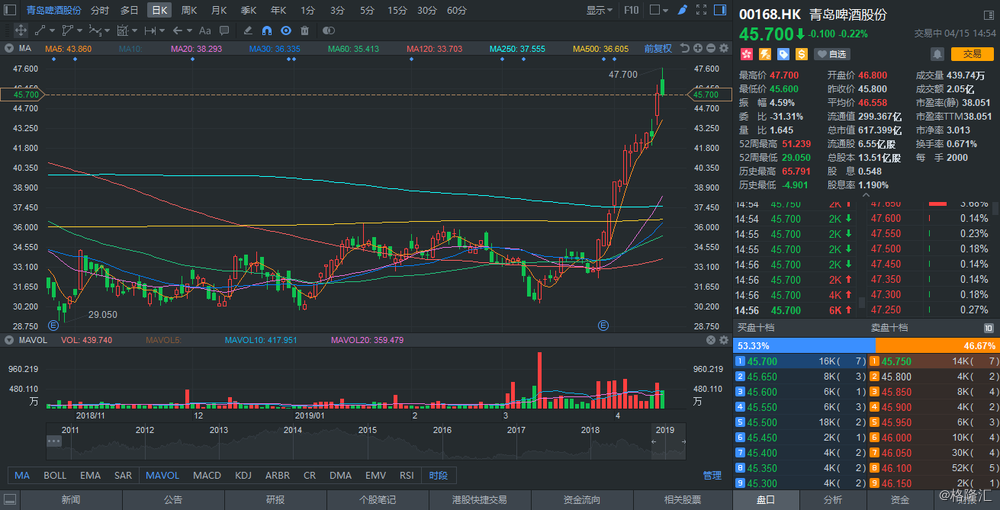Select the wave pattern tool
This screenshot has width=1000, height=510.
[x=95, y=30]
